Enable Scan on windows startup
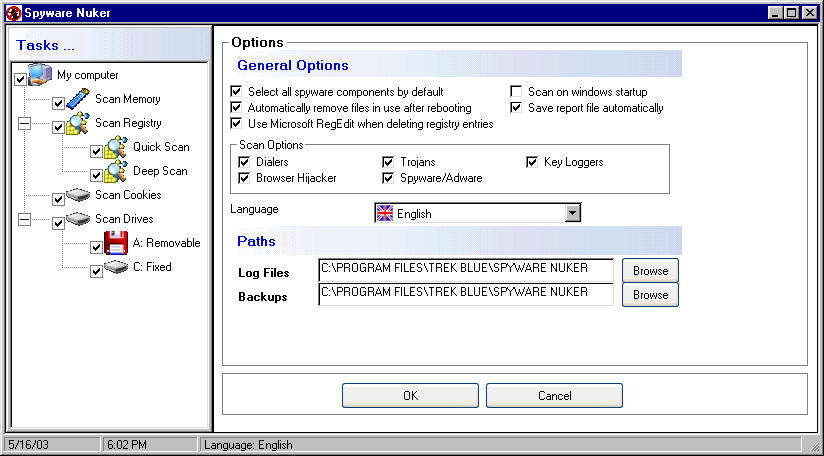This screenshot has height=456, width=824. (516, 91)
